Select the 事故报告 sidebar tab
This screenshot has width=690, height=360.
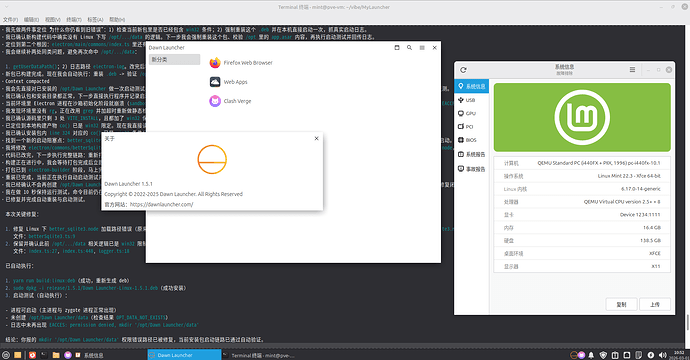471,169
